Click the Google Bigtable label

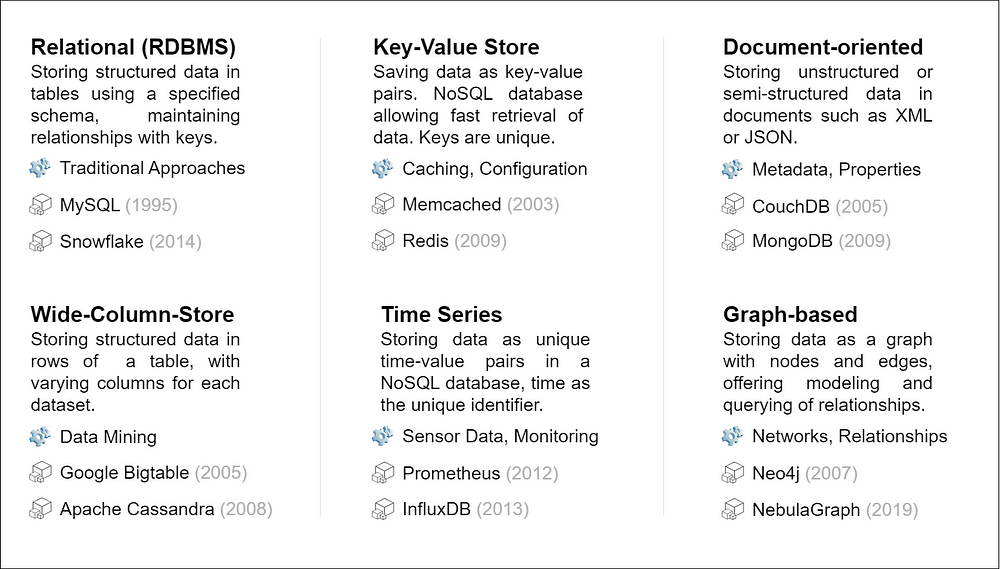[x=125, y=473]
